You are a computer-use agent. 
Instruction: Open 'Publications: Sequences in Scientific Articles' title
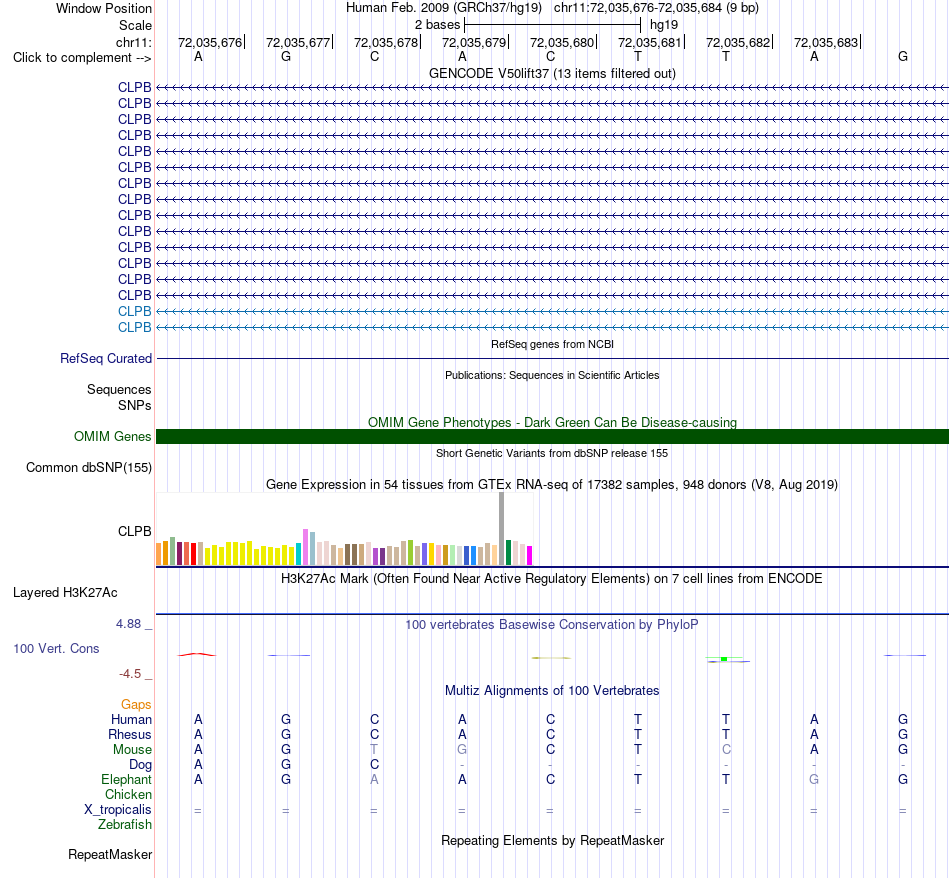tap(552, 375)
